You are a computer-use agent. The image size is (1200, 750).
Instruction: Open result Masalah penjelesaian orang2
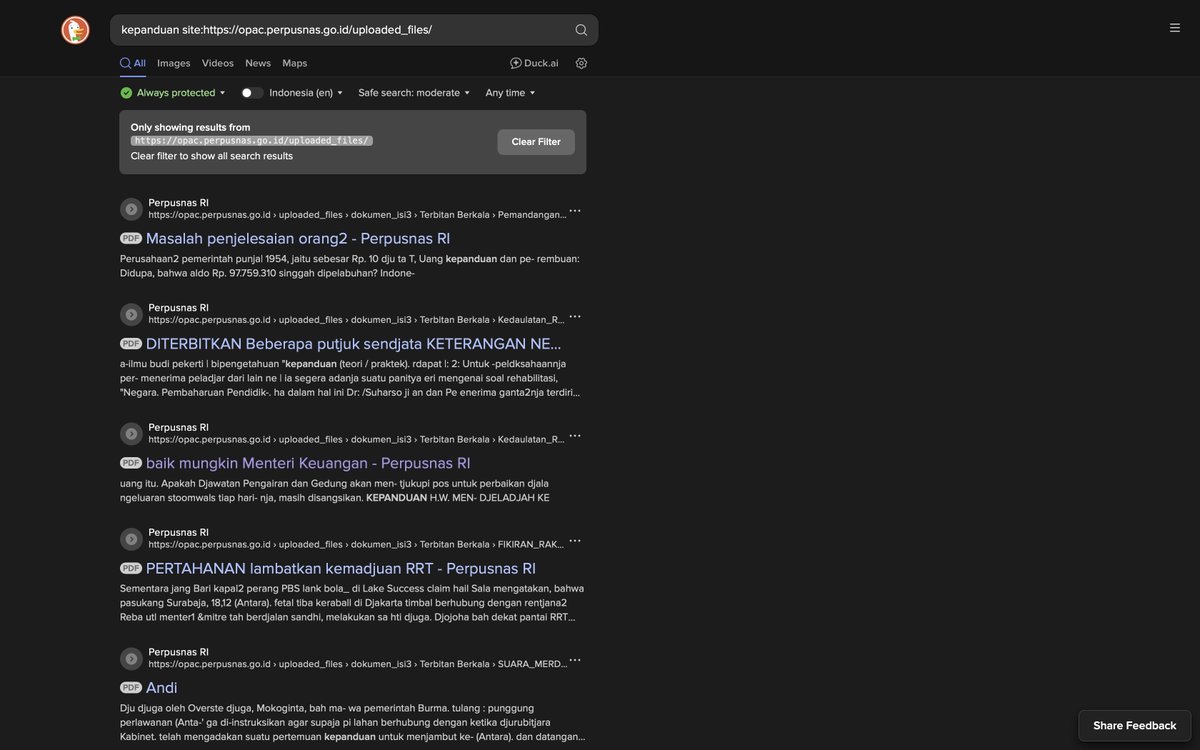pyautogui.click(x=298, y=238)
